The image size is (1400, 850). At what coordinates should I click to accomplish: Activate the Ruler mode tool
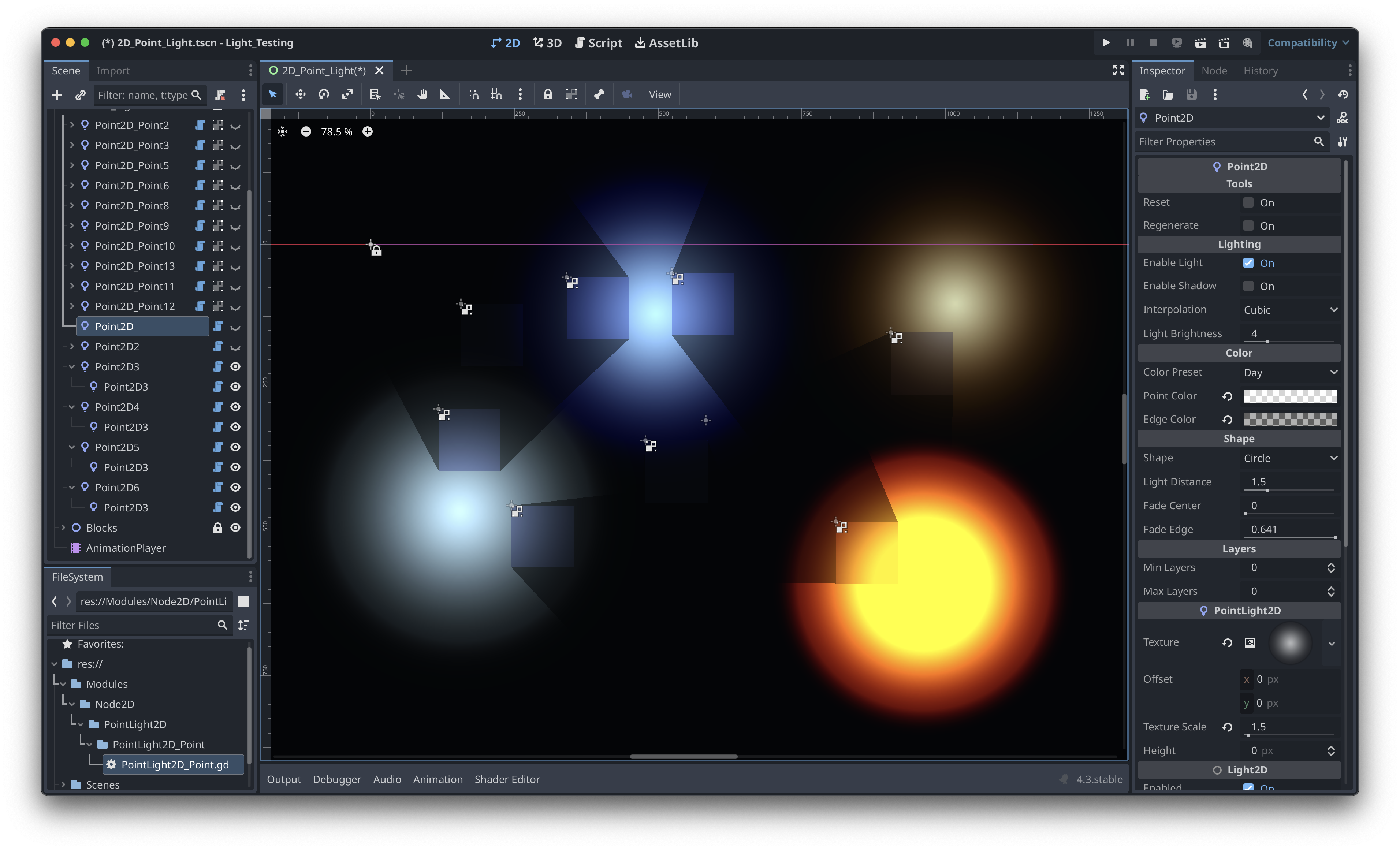click(x=445, y=94)
